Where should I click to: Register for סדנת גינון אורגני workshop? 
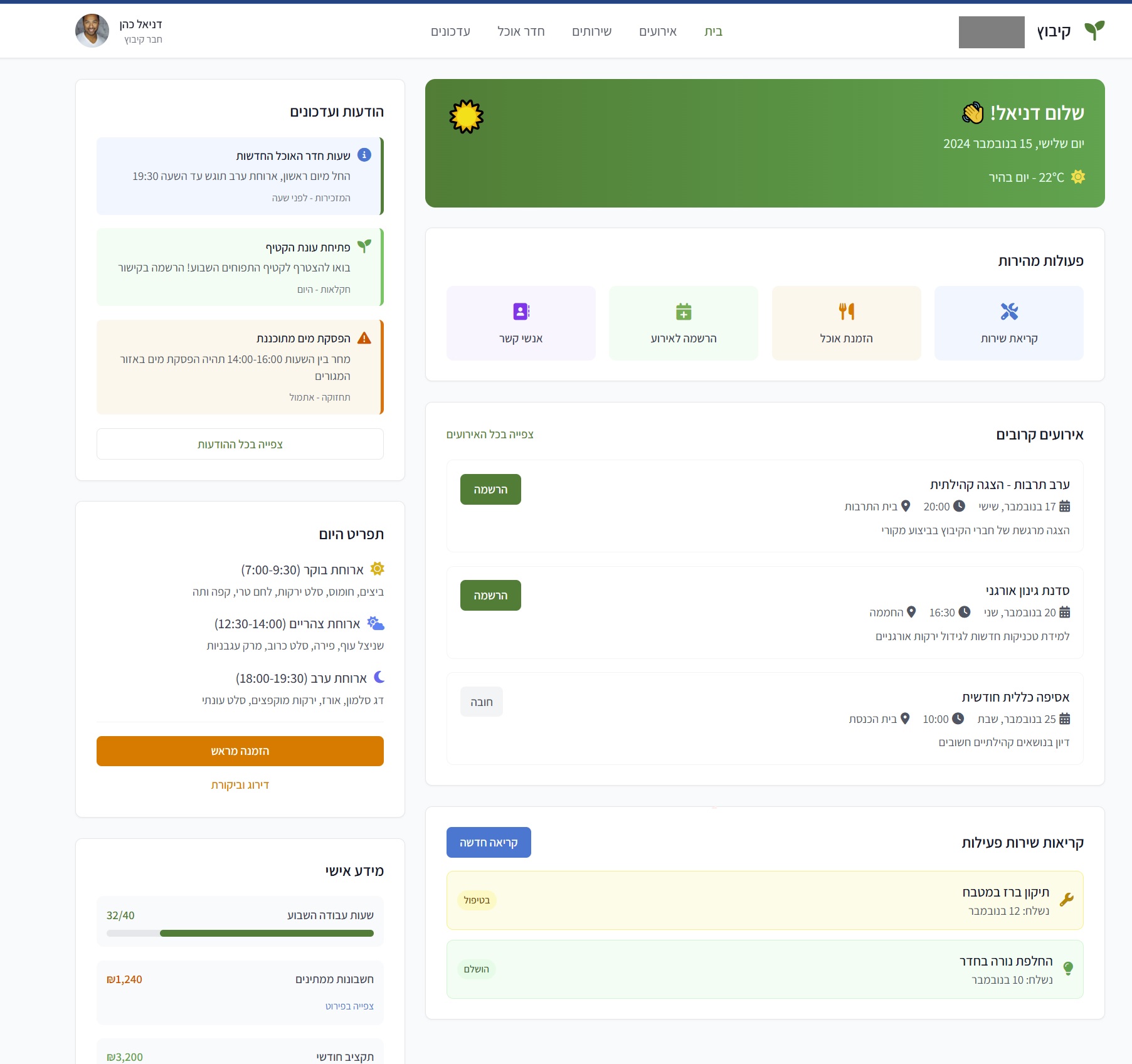(490, 595)
